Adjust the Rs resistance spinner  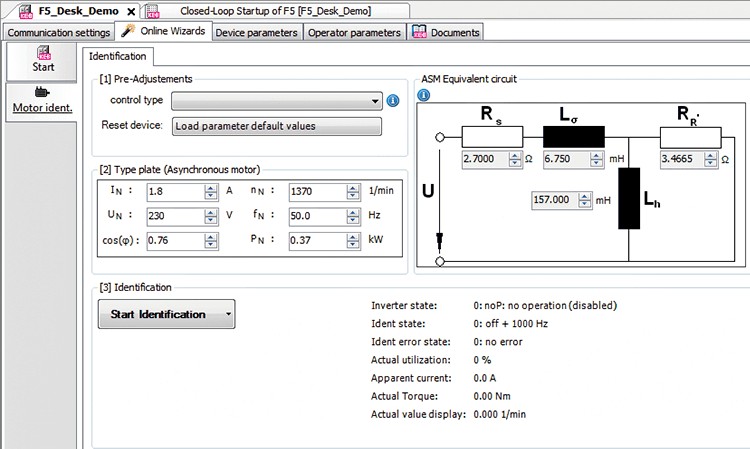click(x=513, y=158)
